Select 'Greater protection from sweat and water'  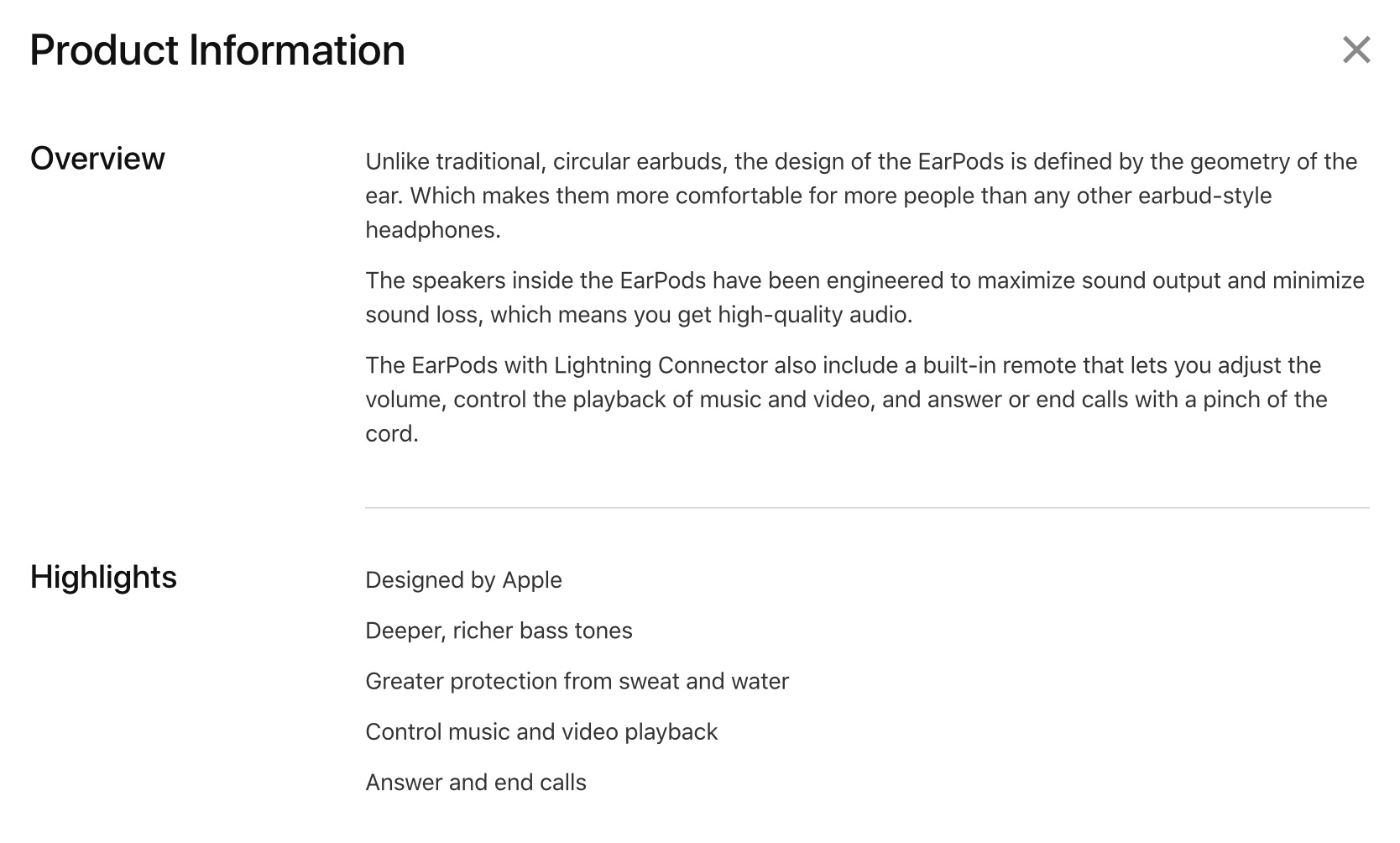[x=577, y=681]
